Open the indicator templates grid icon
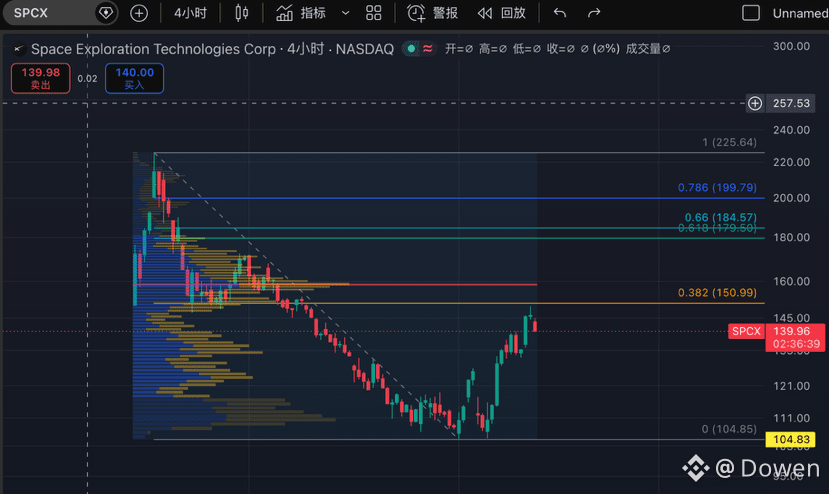829x494 pixels. pos(374,13)
